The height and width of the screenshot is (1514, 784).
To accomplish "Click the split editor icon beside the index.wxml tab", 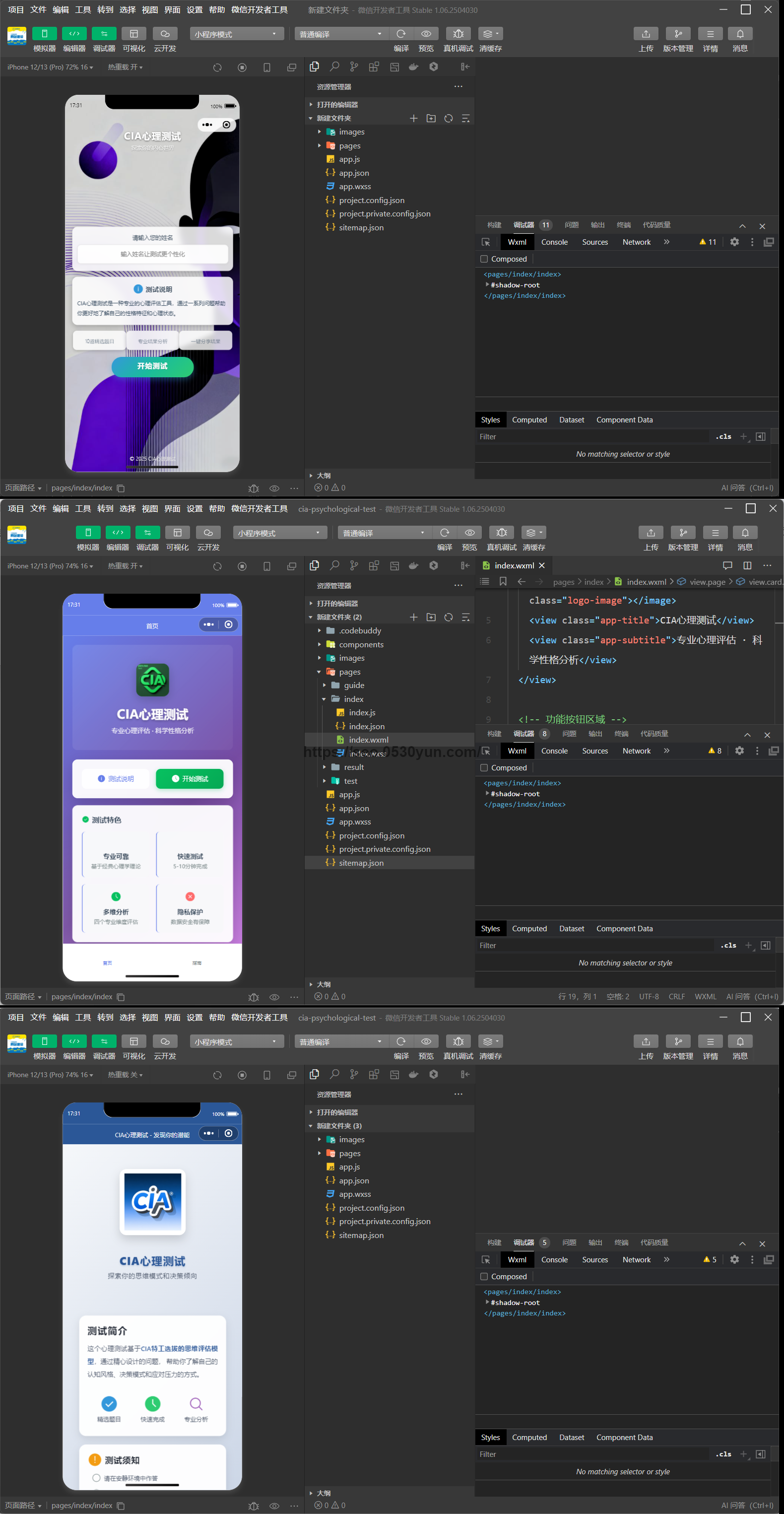I will [x=747, y=565].
